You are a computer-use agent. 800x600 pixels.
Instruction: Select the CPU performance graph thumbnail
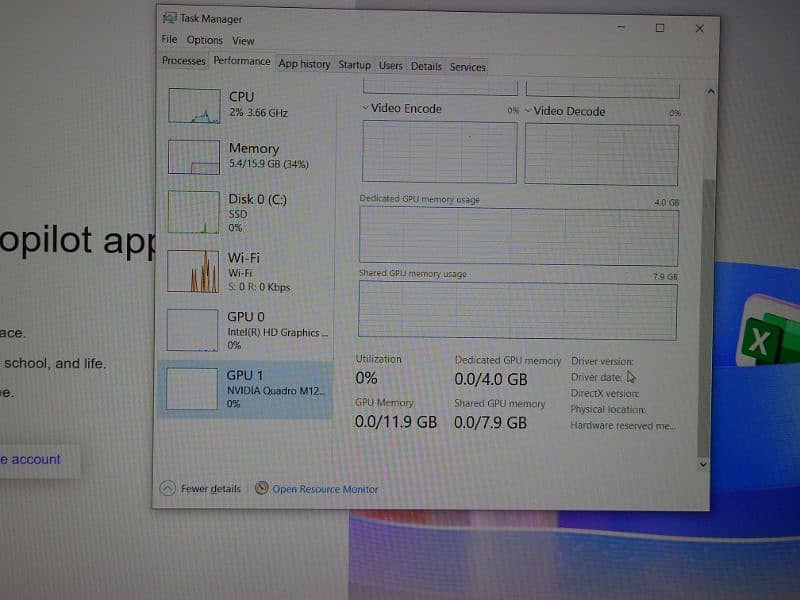[x=194, y=105]
